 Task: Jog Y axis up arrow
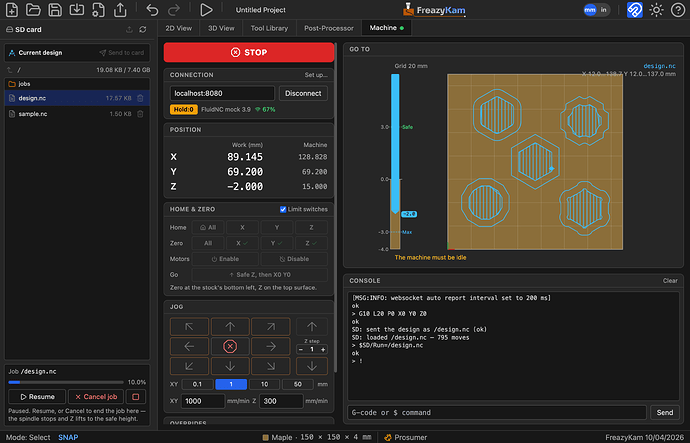(x=230, y=327)
